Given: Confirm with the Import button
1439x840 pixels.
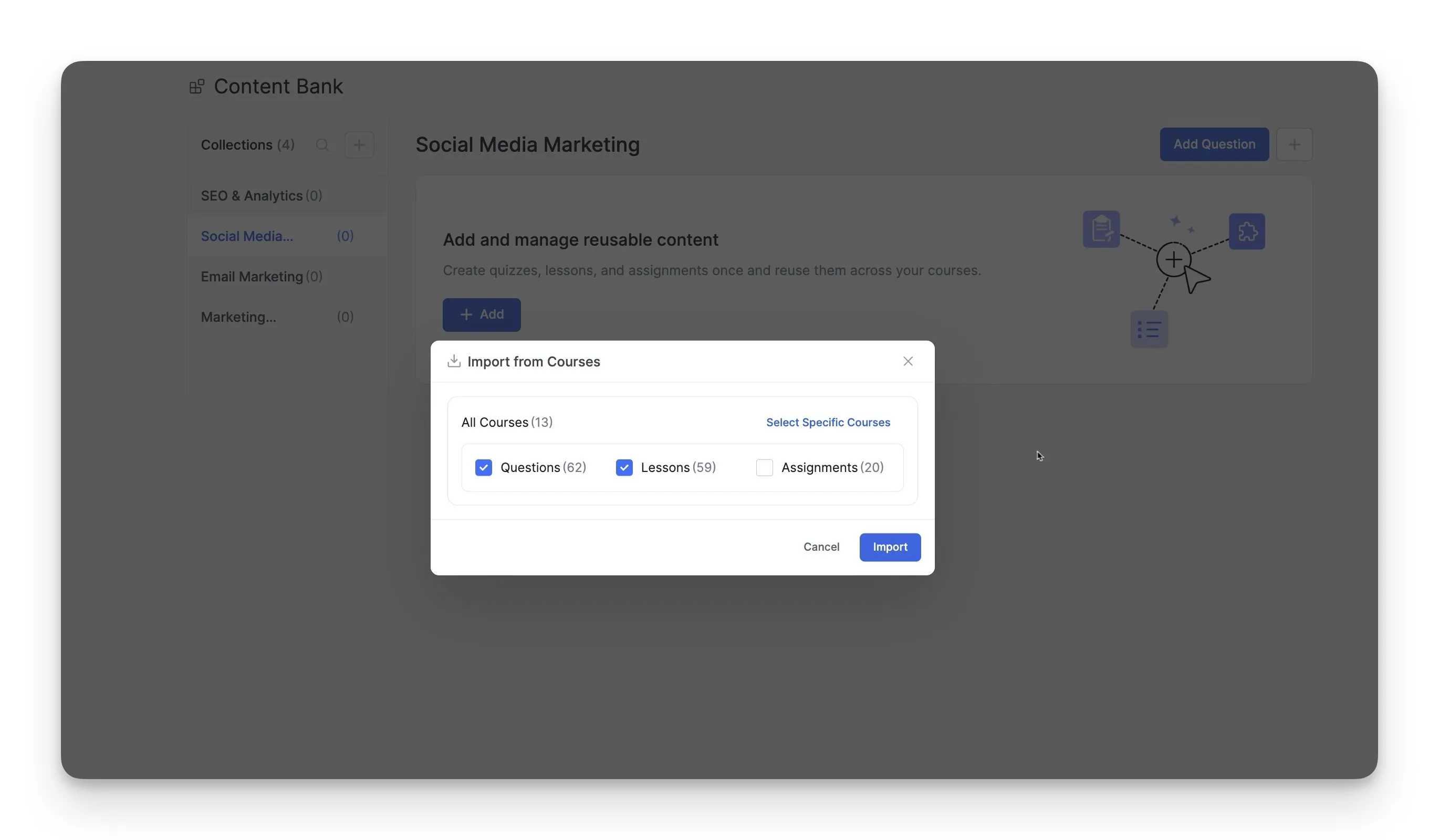Looking at the screenshot, I should pos(889,547).
